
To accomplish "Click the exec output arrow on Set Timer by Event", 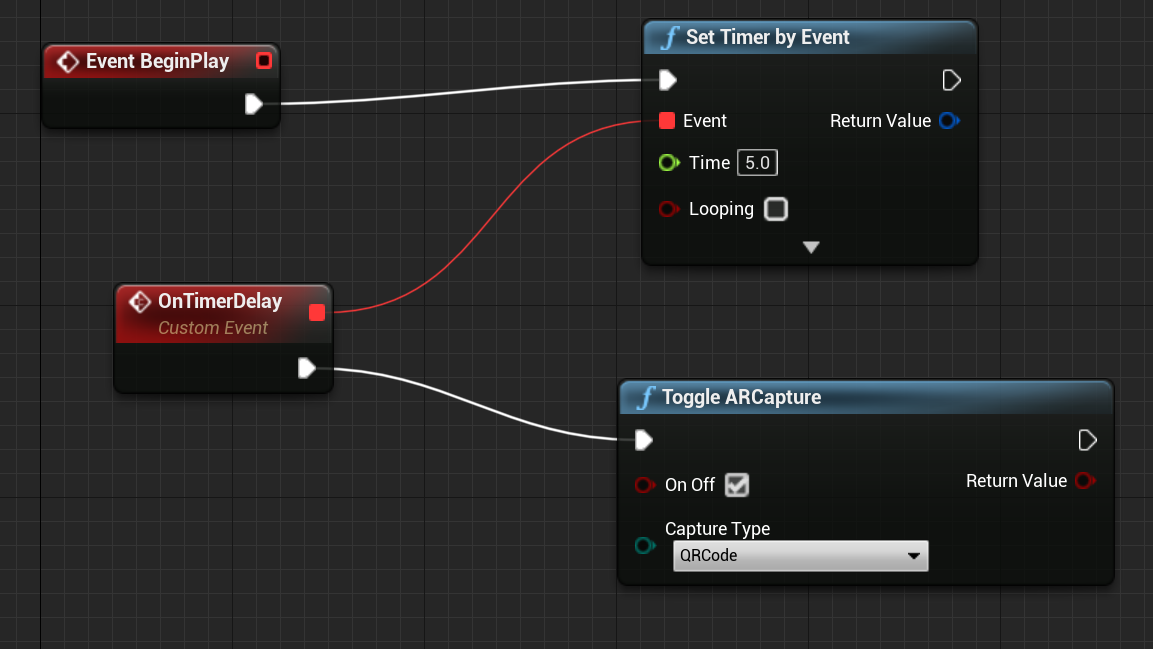I will click(x=951, y=79).
